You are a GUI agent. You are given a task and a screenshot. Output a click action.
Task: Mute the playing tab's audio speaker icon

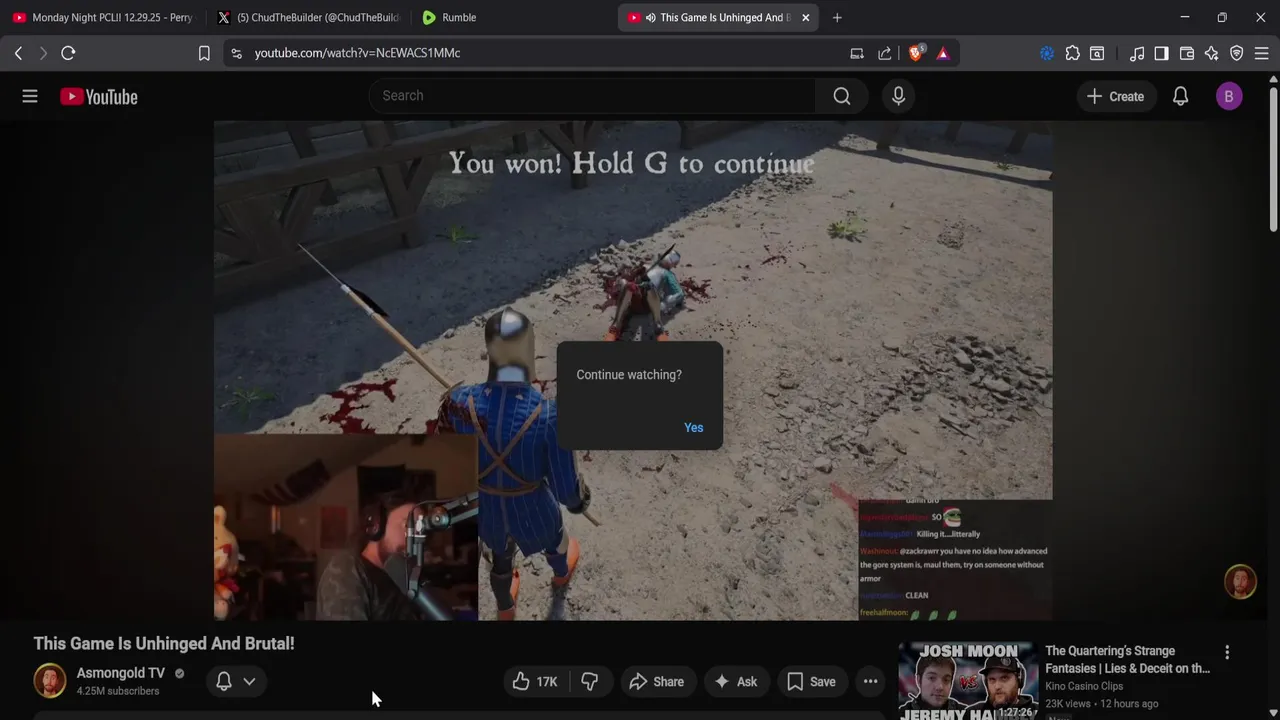point(650,17)
